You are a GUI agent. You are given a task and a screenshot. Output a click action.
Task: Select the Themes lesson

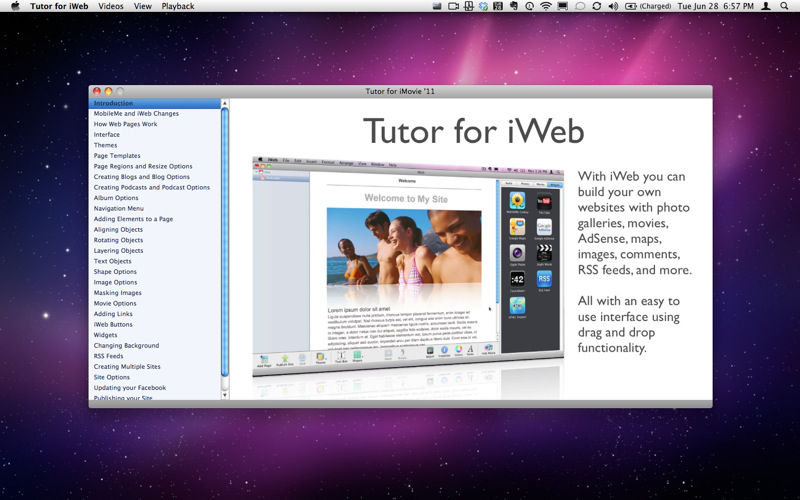tap(105, 145)
